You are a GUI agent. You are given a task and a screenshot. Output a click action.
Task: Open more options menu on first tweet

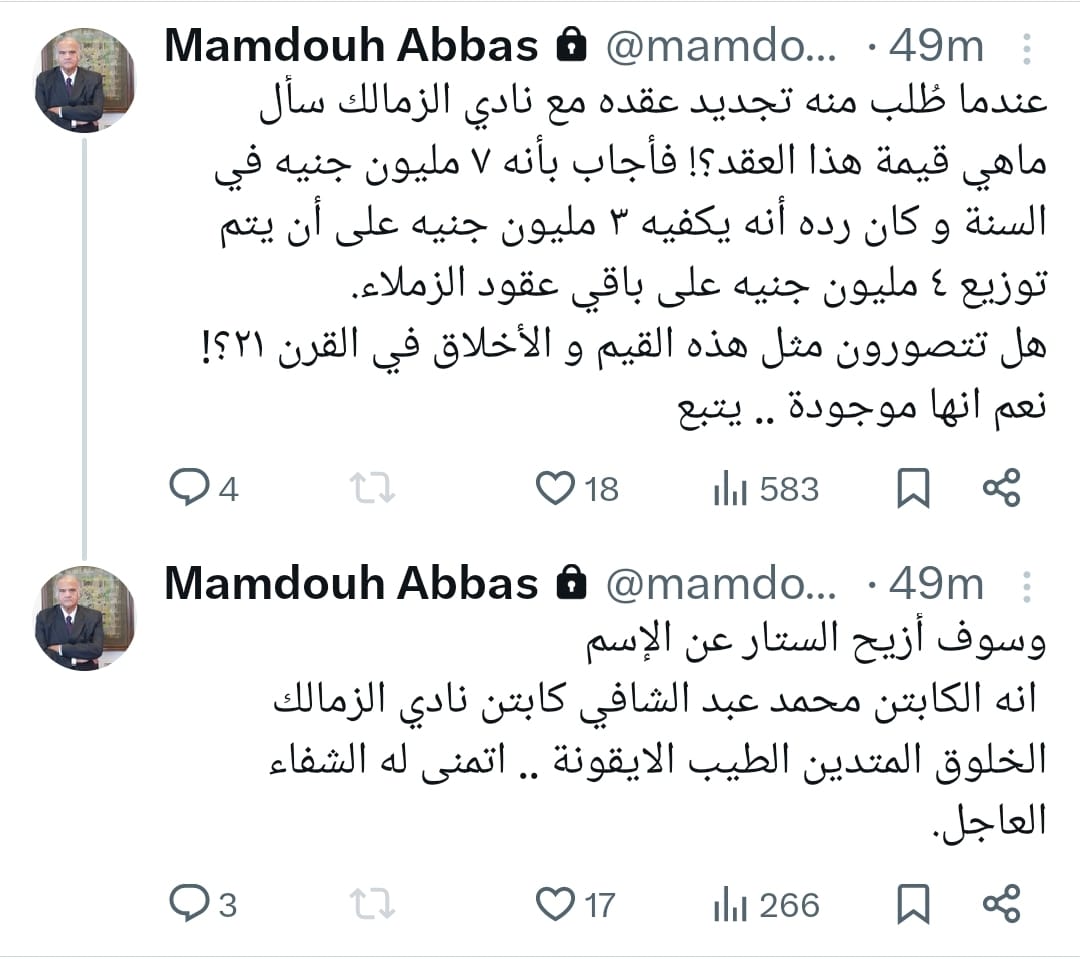(x=1026, y=47)
